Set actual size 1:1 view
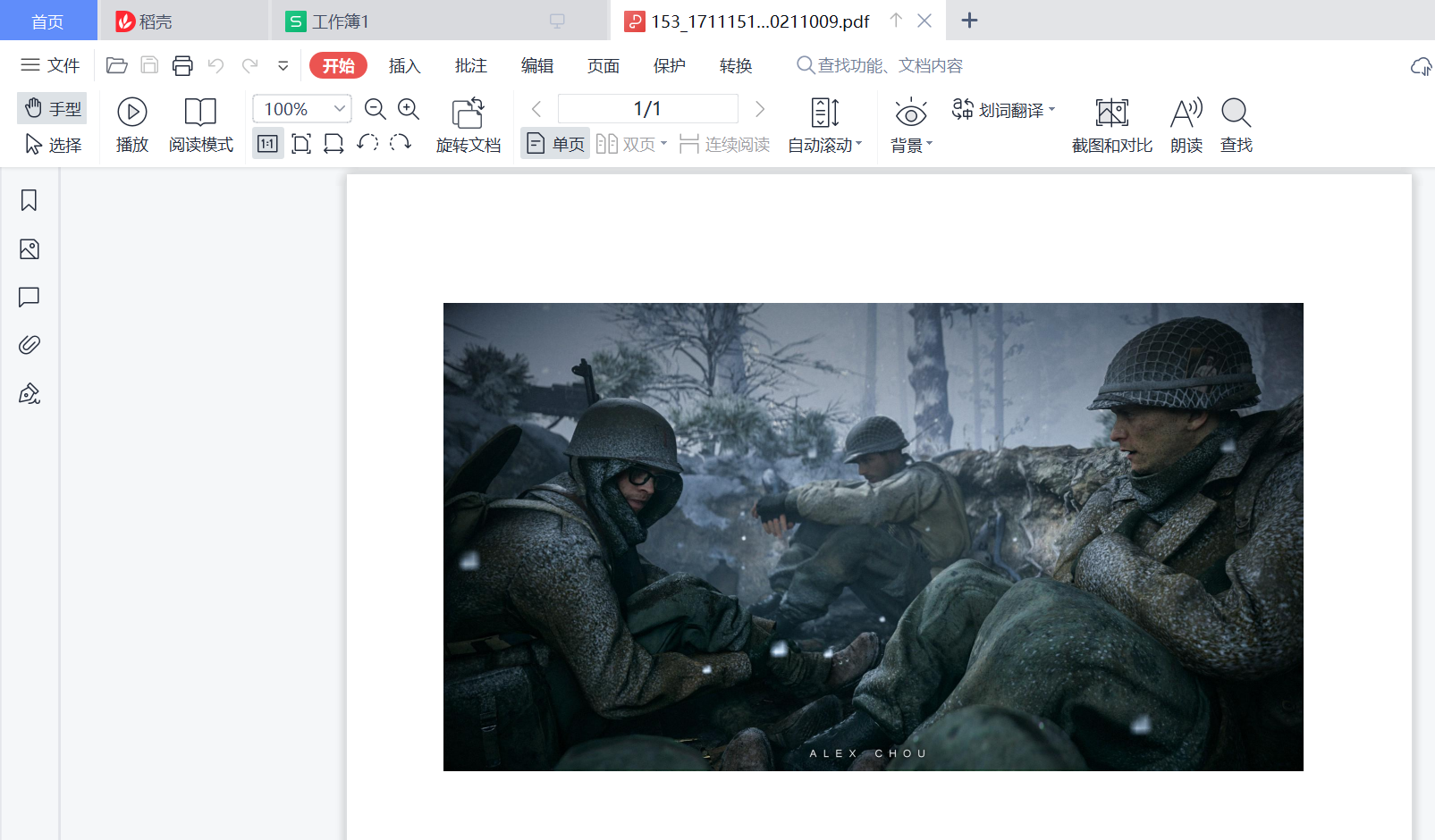1435x840 pixels. [x=267, y=144]
